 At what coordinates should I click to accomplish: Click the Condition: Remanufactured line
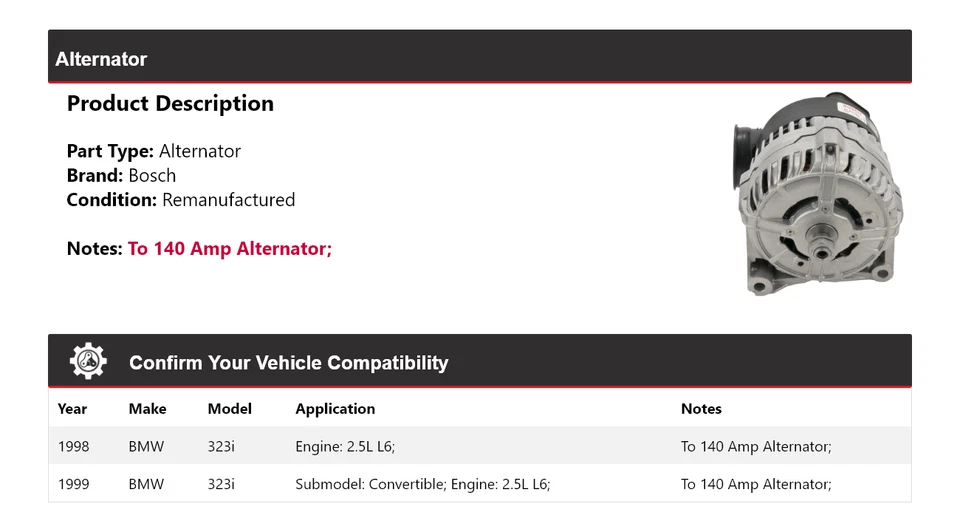coord(181,199)
